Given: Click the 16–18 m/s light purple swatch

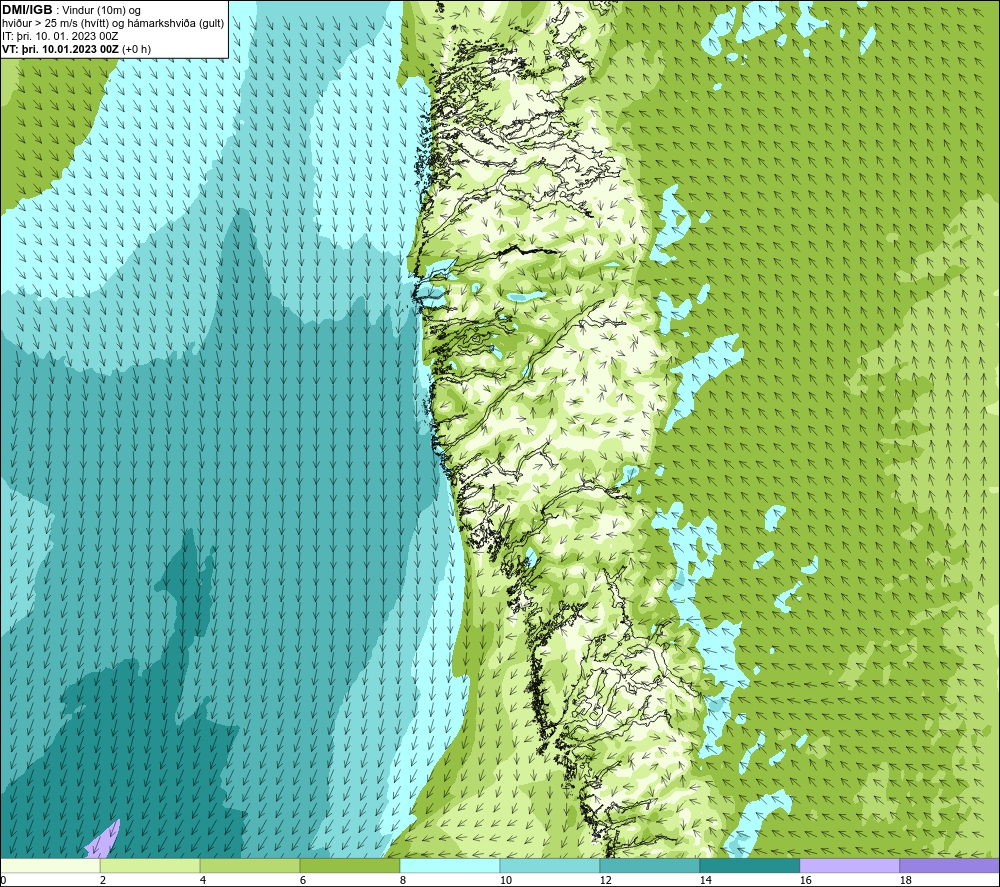Looking at the screenshot, I should coord(849,865).
